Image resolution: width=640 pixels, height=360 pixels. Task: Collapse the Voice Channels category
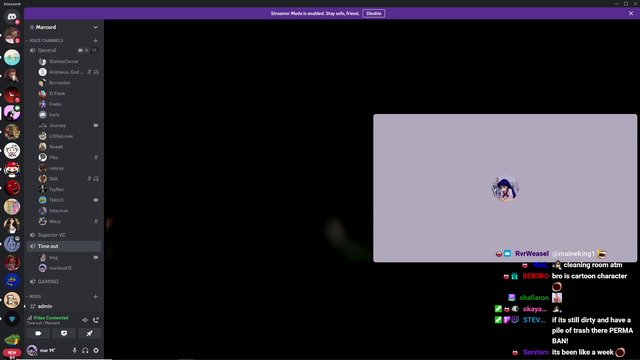point(46,40)
